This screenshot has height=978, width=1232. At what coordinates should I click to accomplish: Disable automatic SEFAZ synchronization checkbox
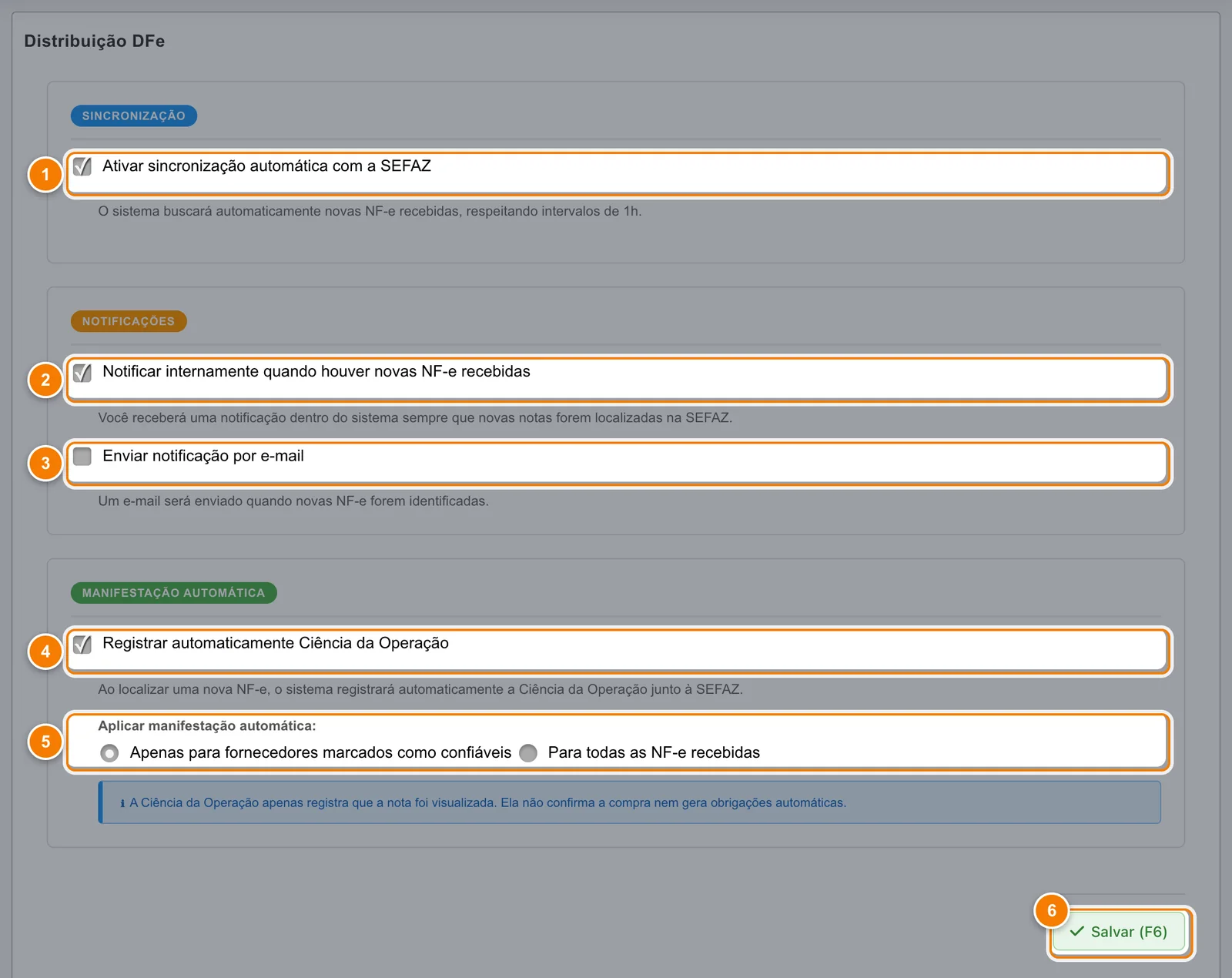(82, 166)
